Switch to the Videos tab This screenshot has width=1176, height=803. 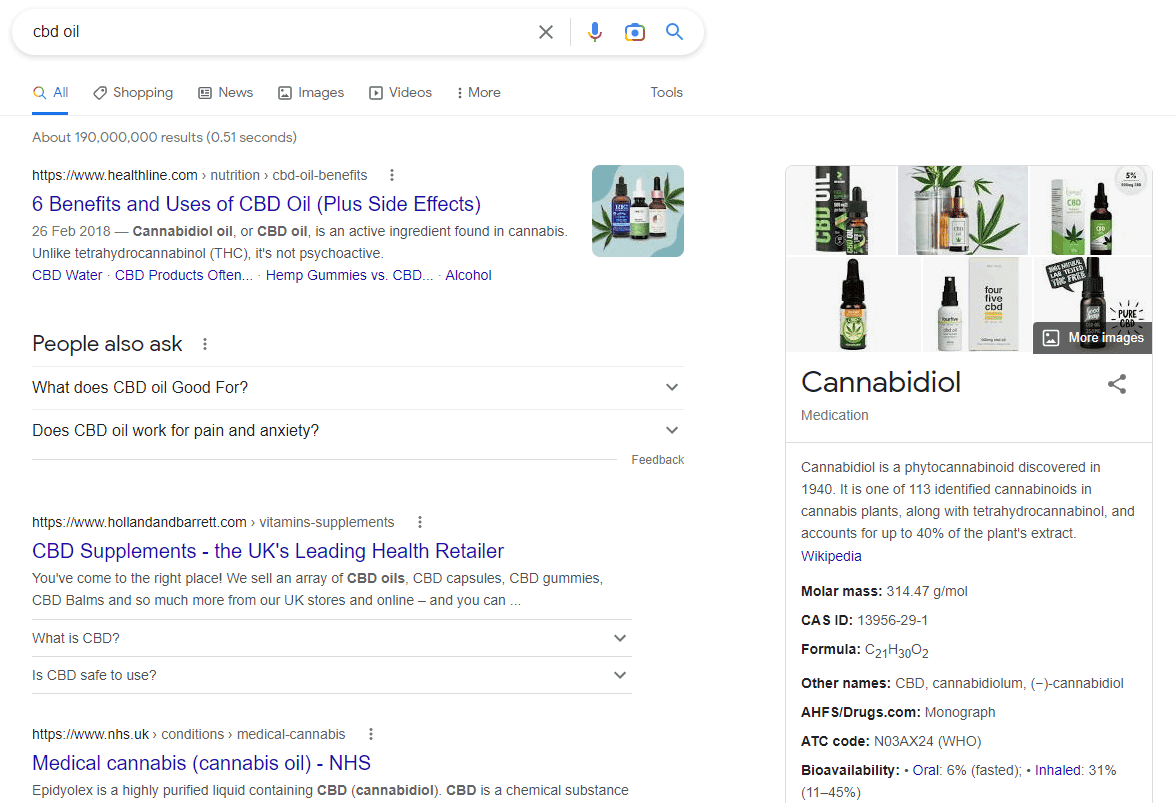[x=400, y=92]
